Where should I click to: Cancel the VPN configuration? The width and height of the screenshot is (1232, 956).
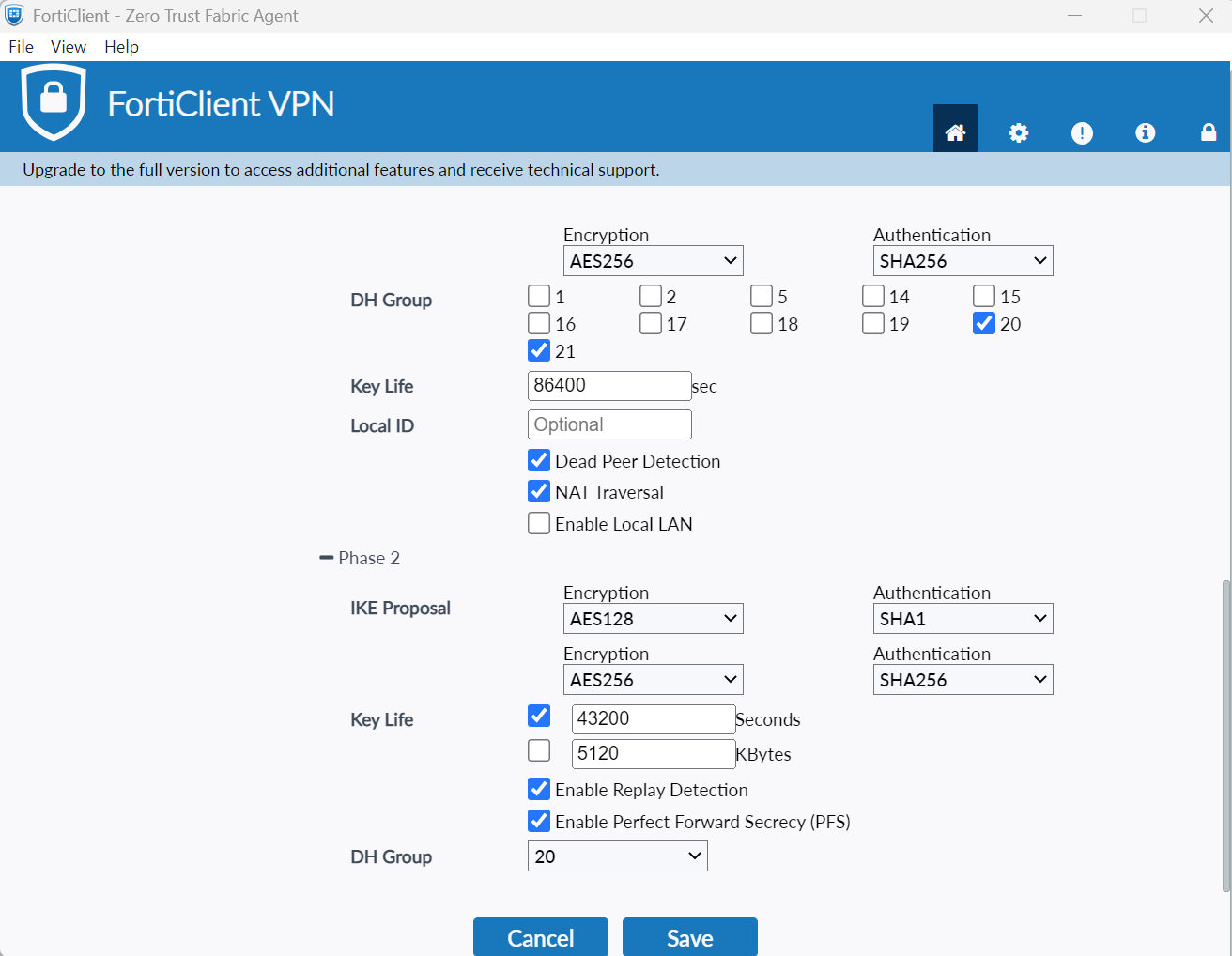coord(540,937)
